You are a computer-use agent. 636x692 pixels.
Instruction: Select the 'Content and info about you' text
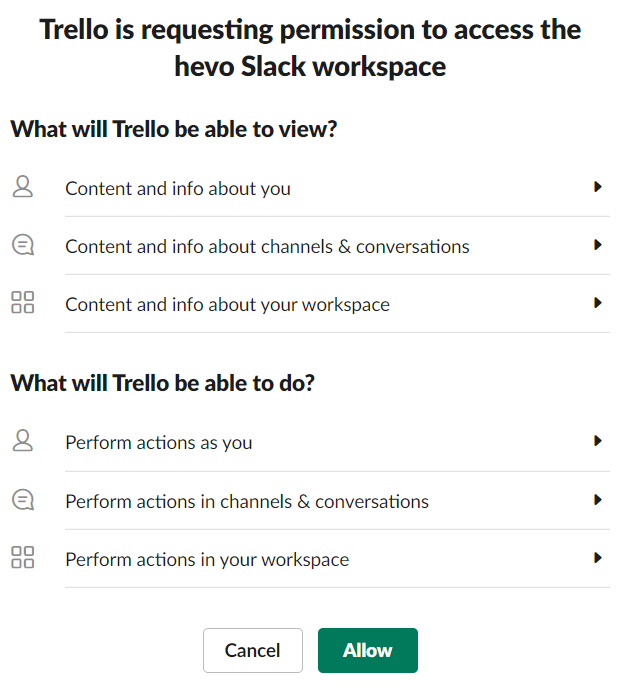tap(178, 189)
